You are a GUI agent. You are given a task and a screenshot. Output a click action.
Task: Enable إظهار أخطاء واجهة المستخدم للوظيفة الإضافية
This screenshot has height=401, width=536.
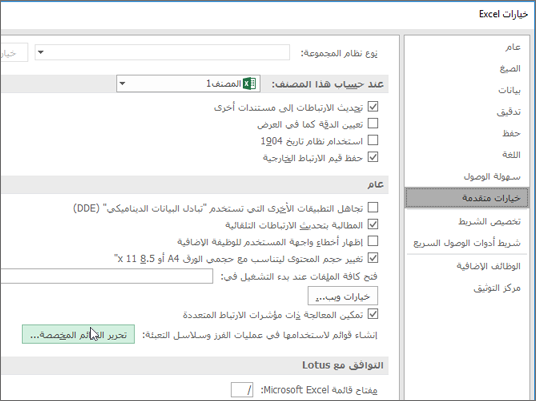point(373,241)
